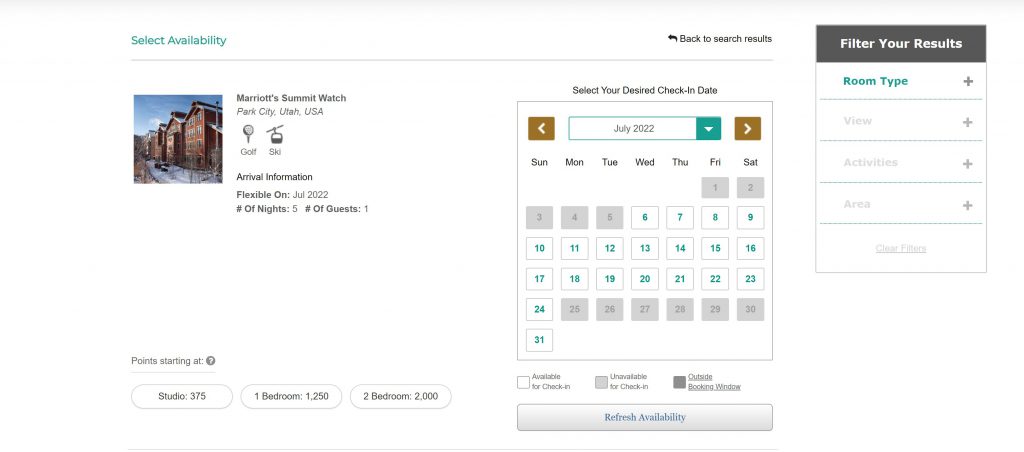Select July 6 as check-in date
The width and height of the screenshot is (1024, 452).
tap(645, 217)
